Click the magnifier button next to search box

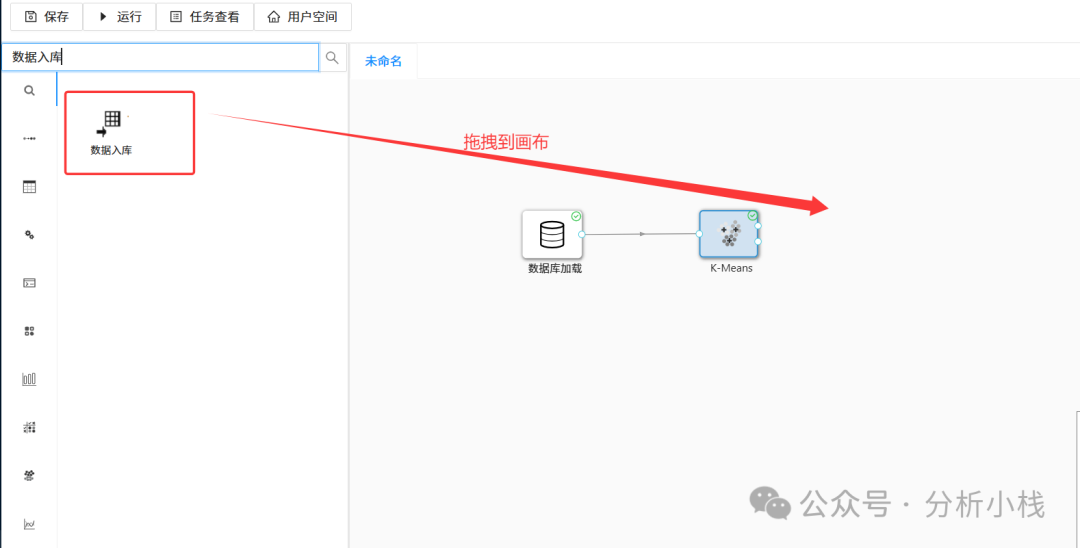click(x=333, y=57)
